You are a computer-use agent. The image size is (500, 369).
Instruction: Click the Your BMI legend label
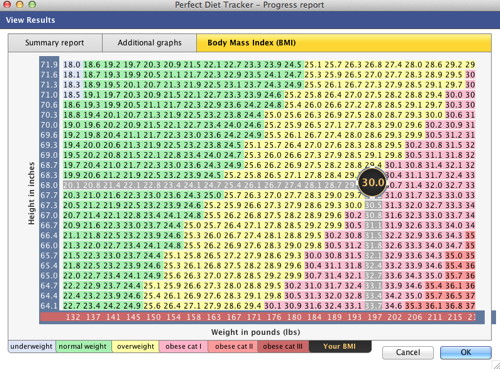click(340, 346)
